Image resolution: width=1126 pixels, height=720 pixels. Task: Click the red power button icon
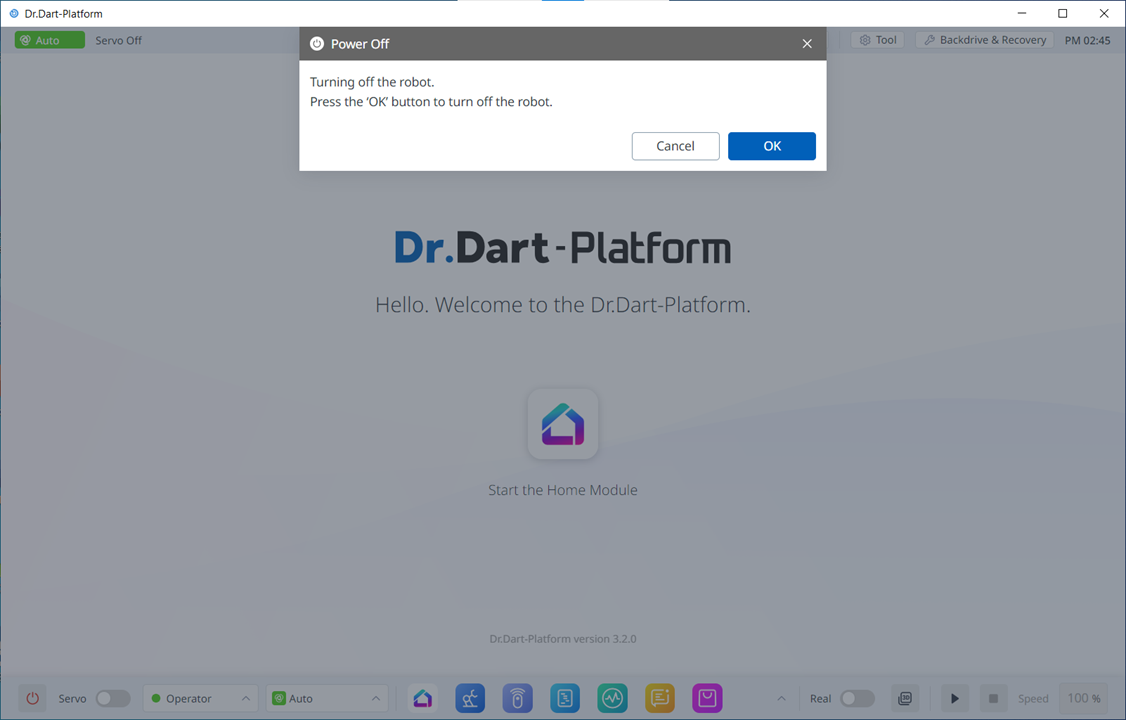[x=32, y=698]
